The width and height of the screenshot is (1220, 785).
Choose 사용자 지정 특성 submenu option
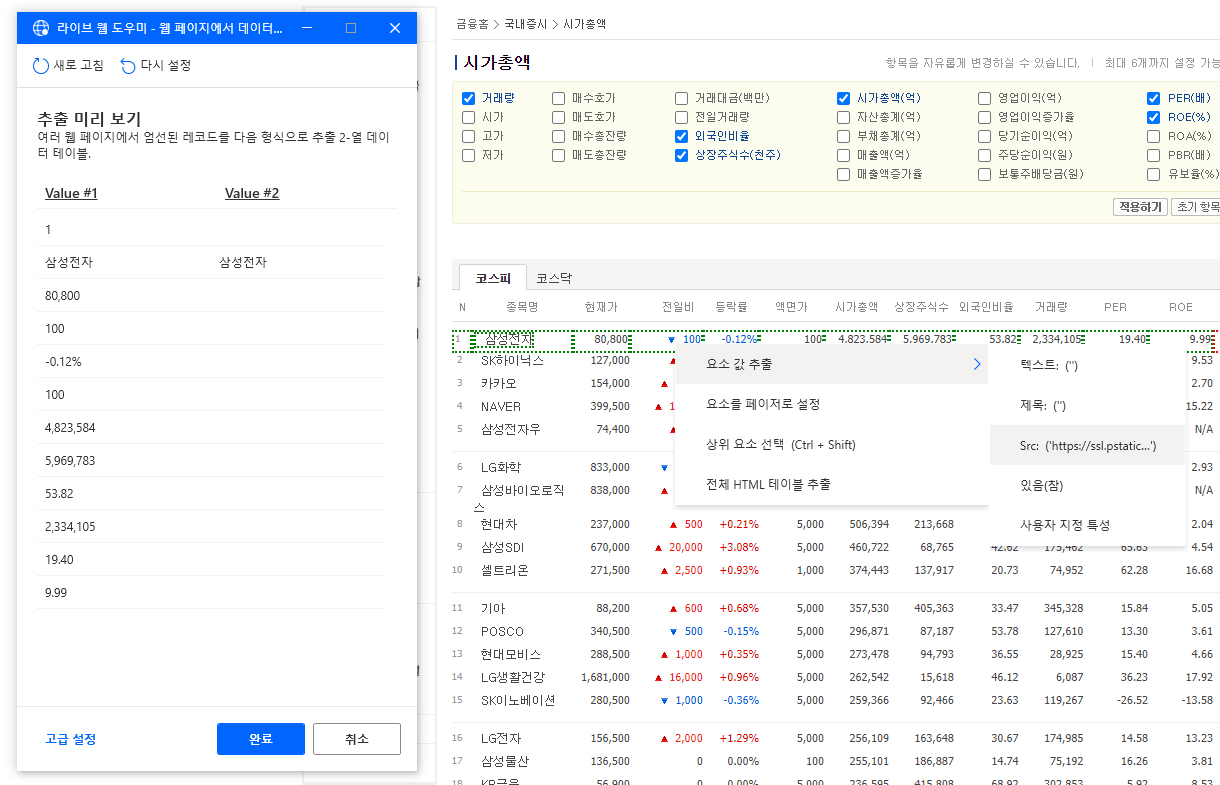pyautogui.click(x=1087, y=525)
